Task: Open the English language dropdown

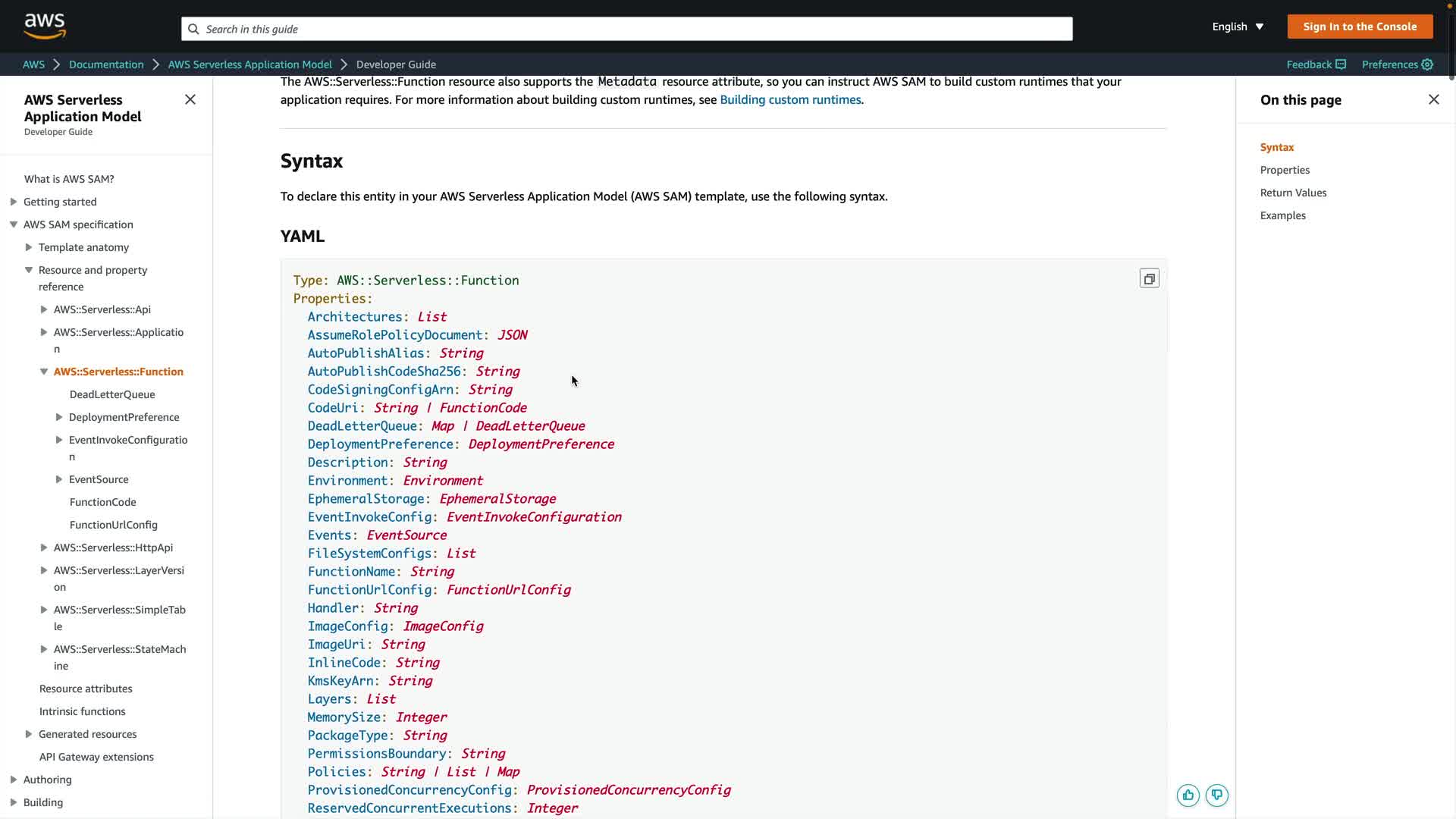Action: 1238,27
